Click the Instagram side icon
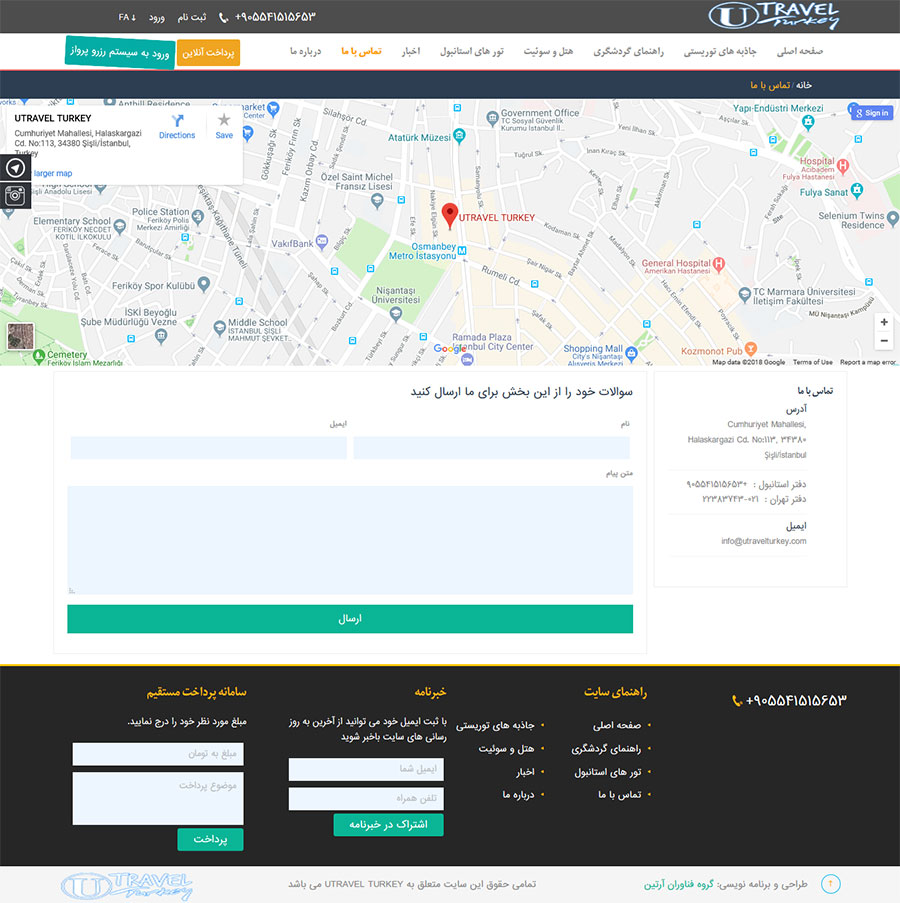900x903 pixels. pyautogui.click(x=15, y=196)
